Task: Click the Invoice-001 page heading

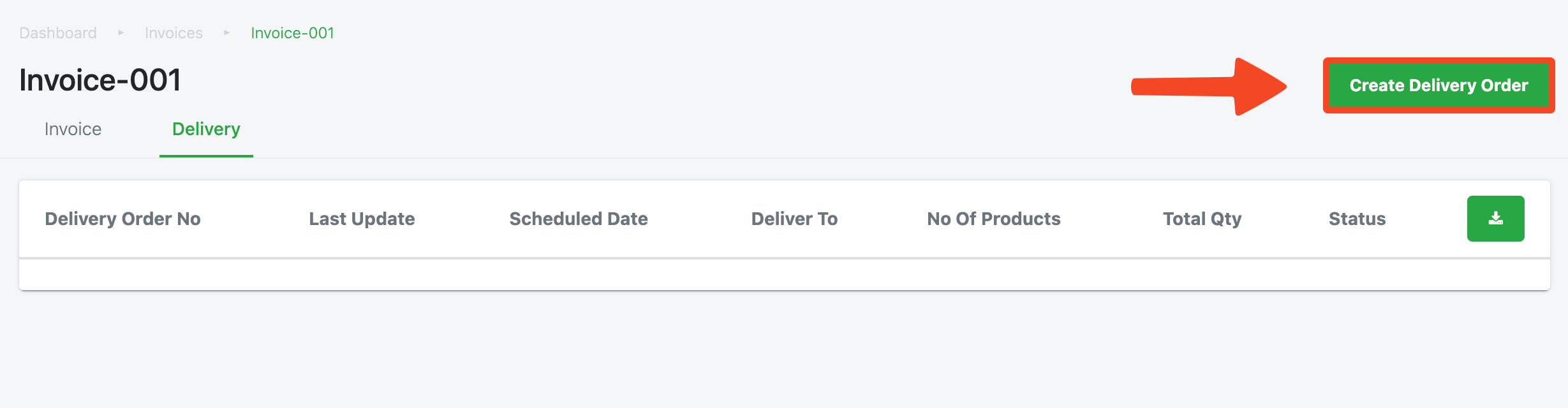Action: (100, 80)
